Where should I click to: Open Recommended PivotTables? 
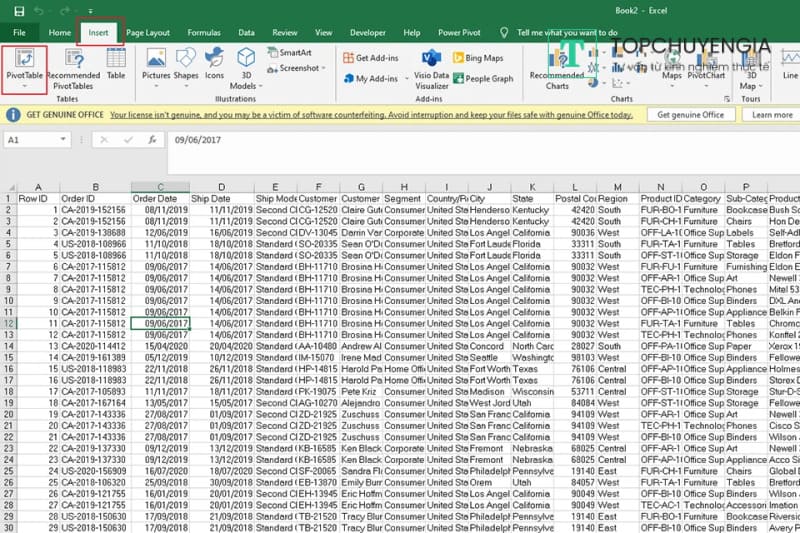[x=72, y=66]
